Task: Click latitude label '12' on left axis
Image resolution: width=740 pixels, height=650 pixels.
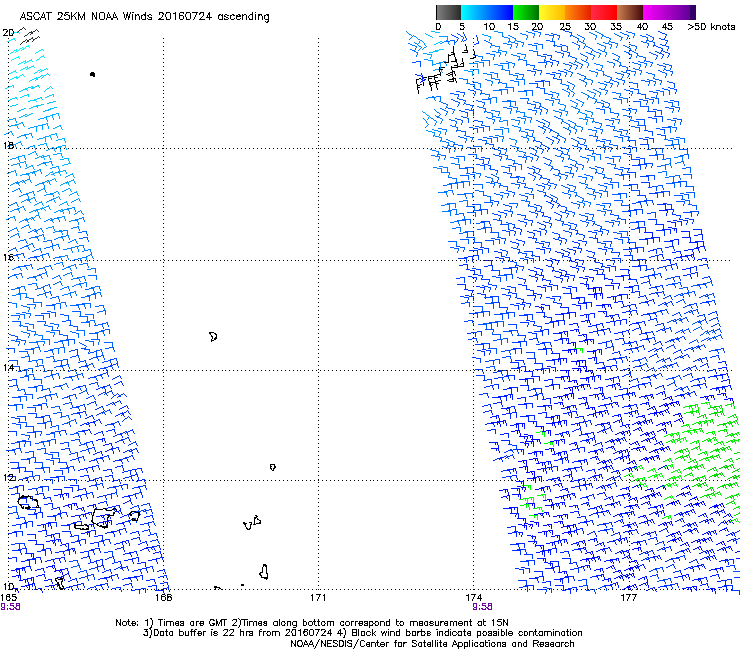Action: pos(8,478)
